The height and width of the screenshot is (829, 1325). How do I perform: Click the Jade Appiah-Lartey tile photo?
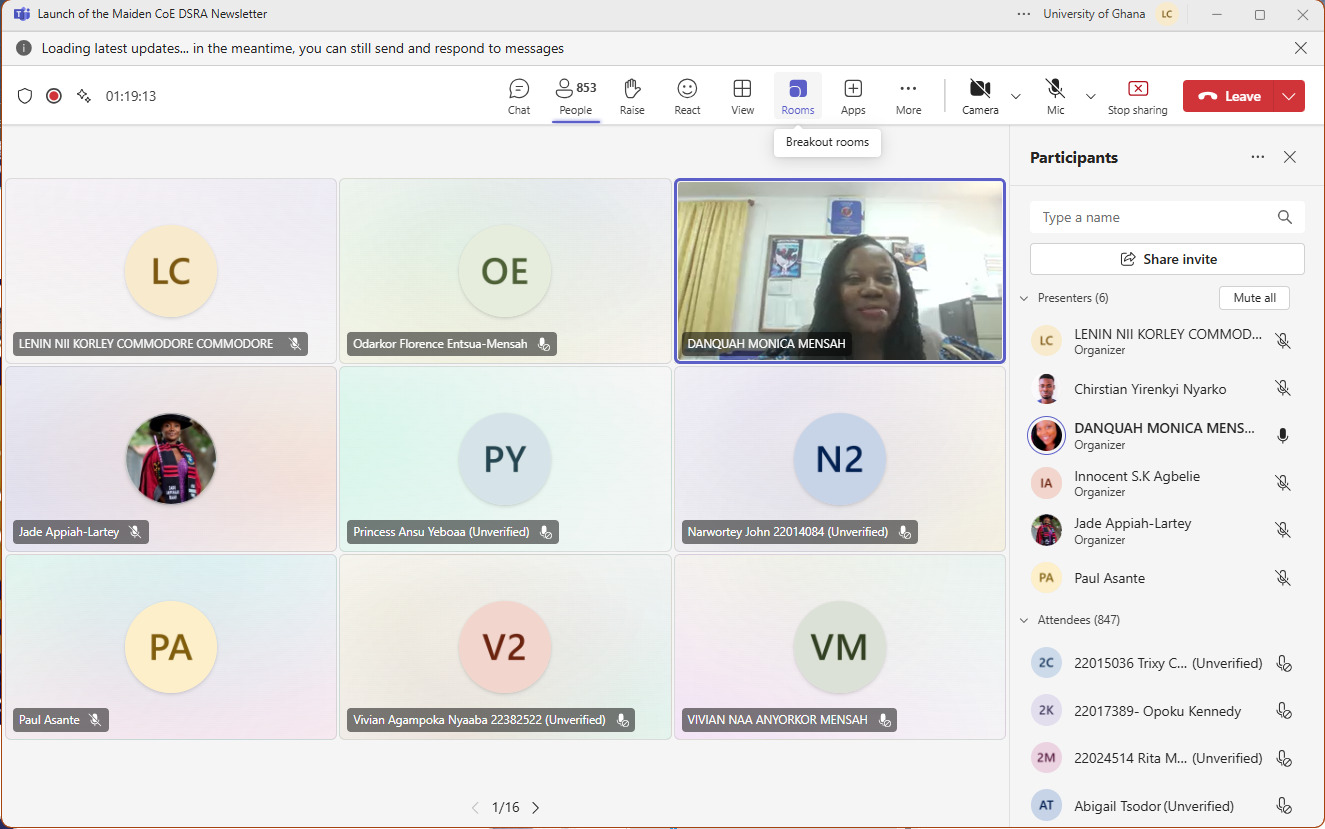(x=171, y=459)
